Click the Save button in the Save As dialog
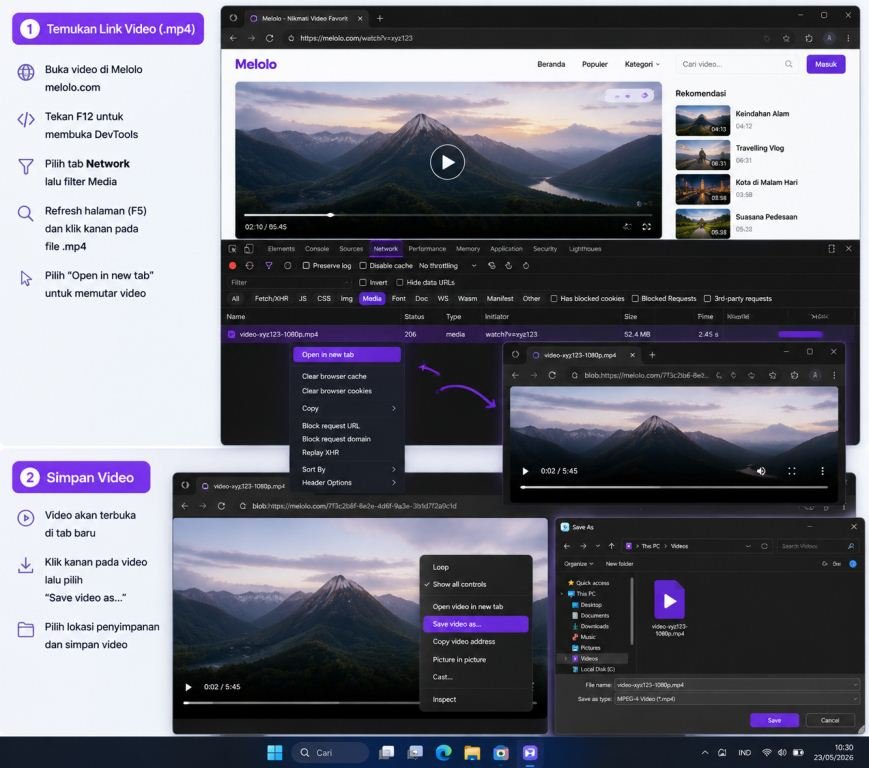Viewport: 869px width, 768px height. [774, 720]
